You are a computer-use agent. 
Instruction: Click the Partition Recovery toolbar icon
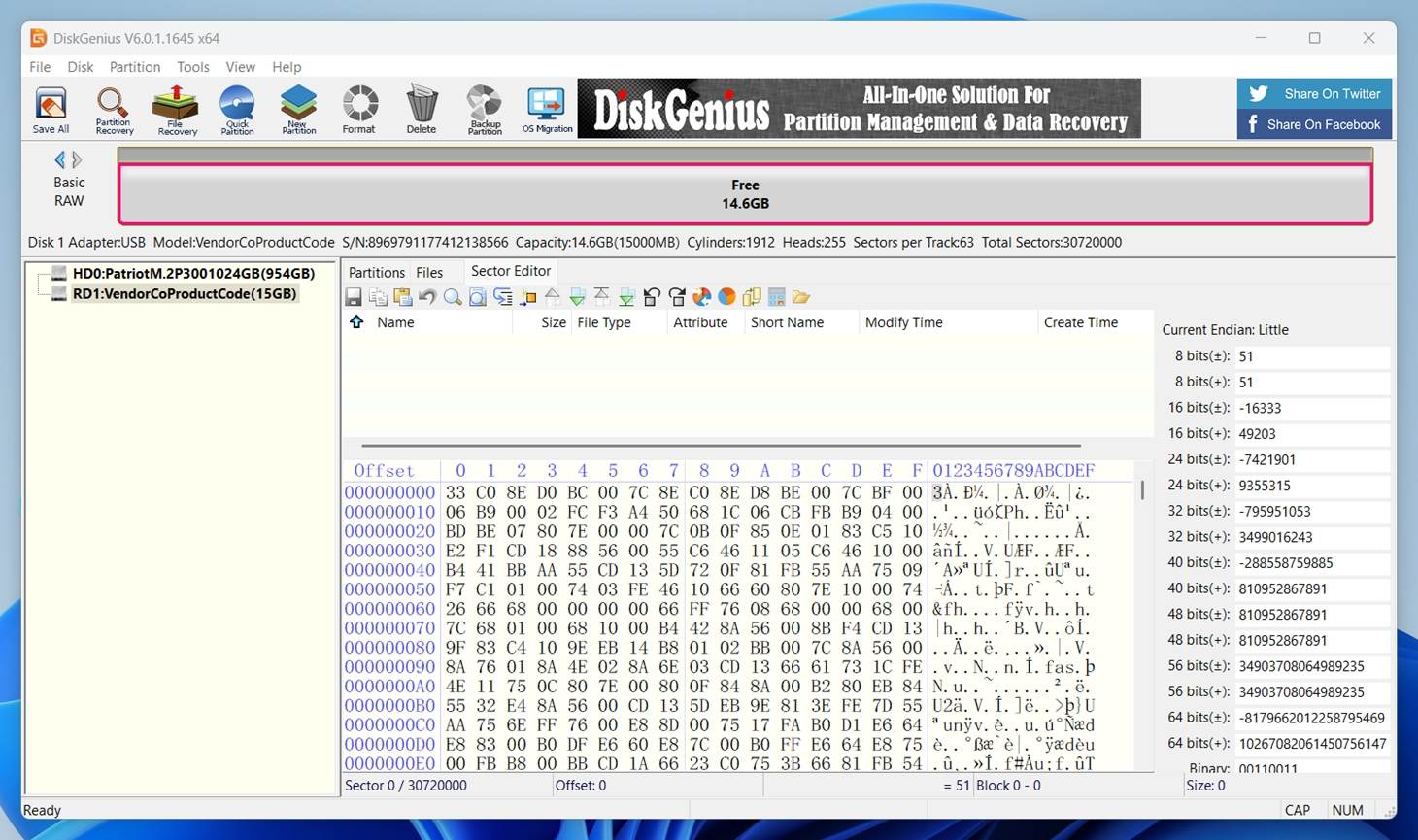click(114, 110)
